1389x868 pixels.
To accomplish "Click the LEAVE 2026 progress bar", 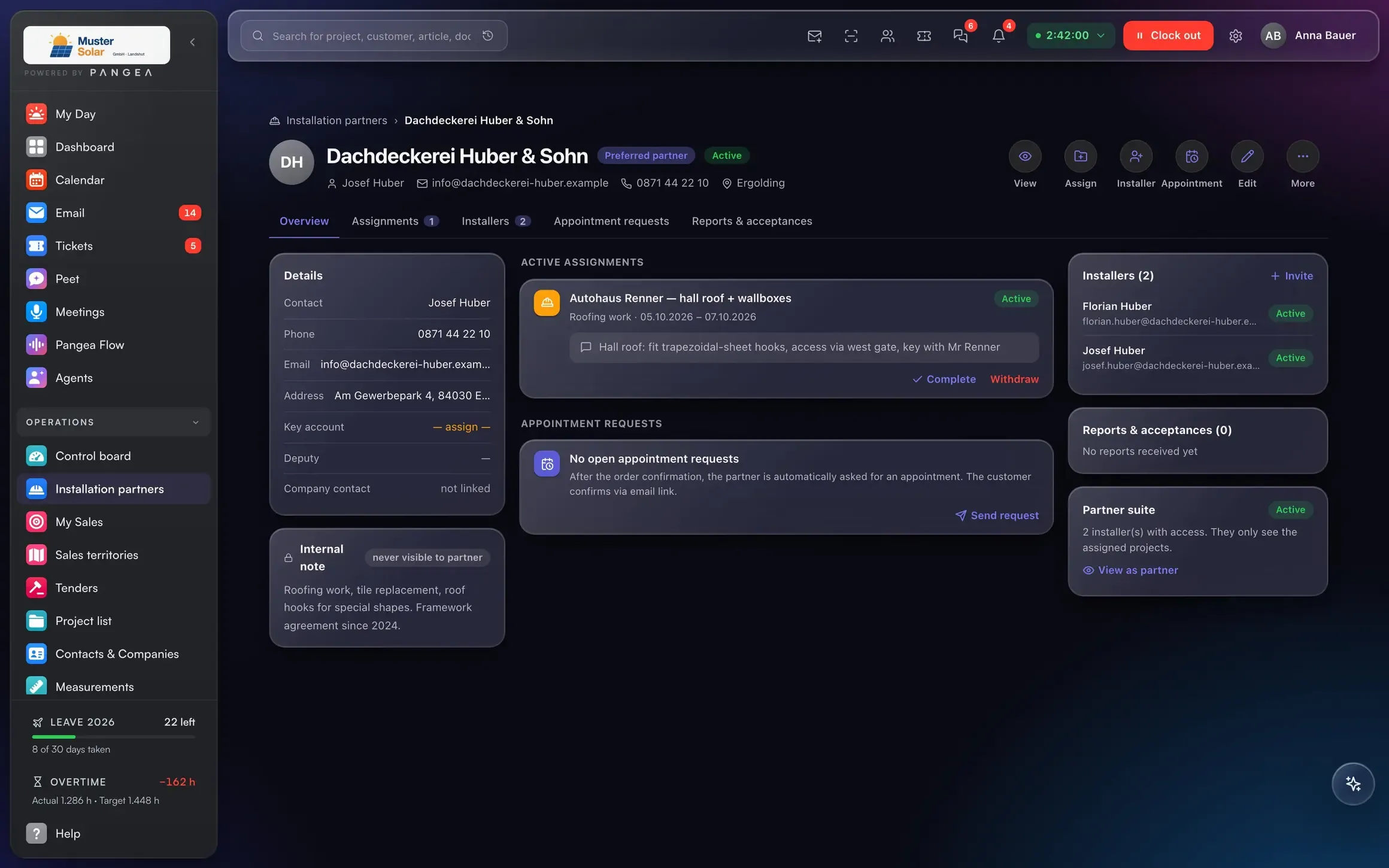I will point(114,737).
